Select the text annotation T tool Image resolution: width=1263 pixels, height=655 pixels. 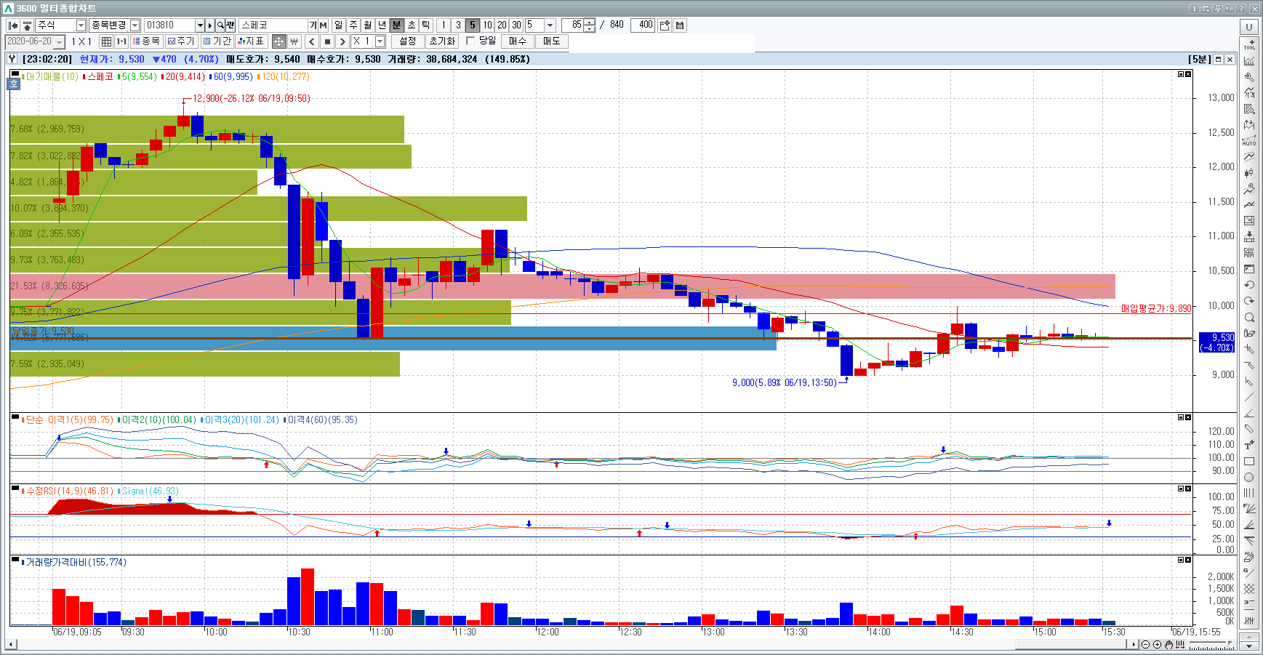(x=1248, y=445)
